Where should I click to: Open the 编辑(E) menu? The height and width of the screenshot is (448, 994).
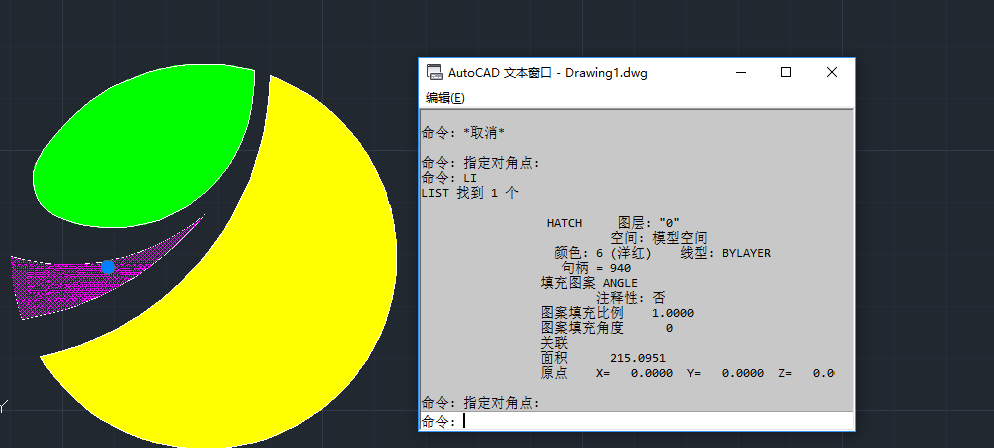(x=445, y=98)
